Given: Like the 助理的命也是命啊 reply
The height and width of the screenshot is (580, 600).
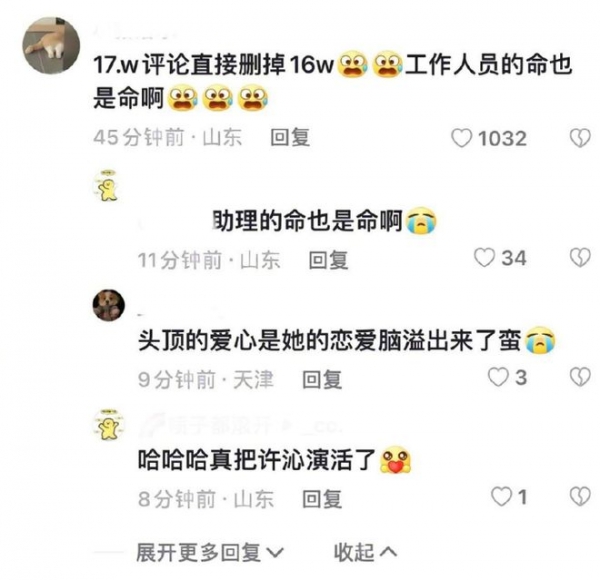Looking at the screenshot, I should (x=484, y=257).
